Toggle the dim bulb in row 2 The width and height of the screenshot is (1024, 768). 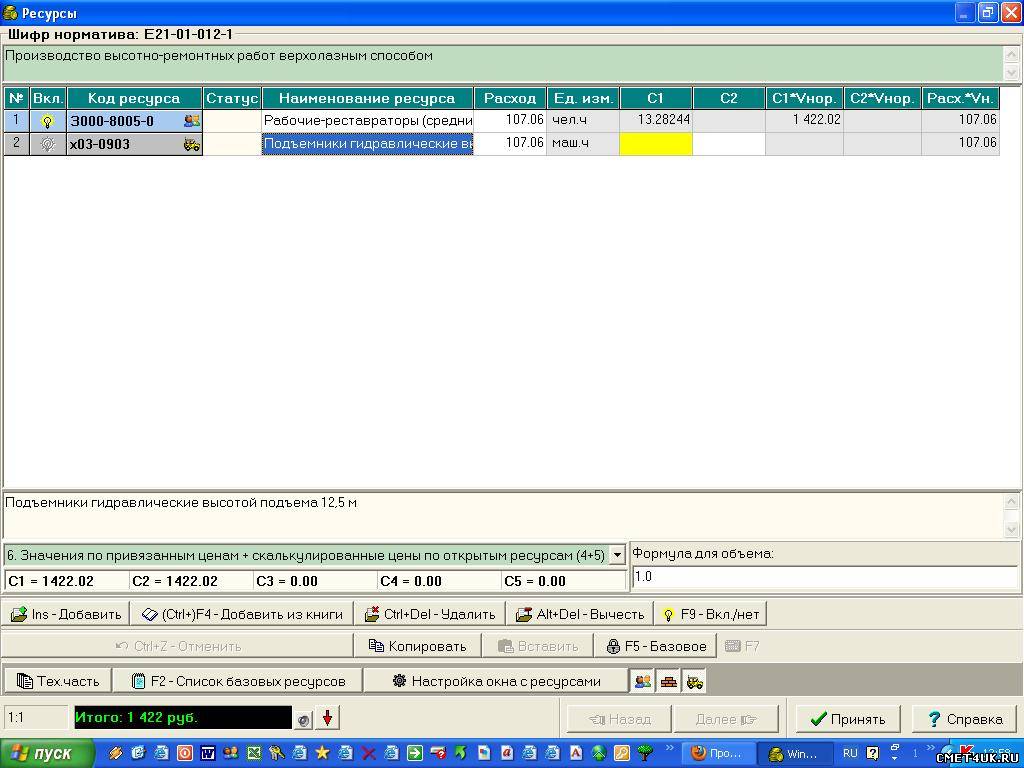(47, 144)
